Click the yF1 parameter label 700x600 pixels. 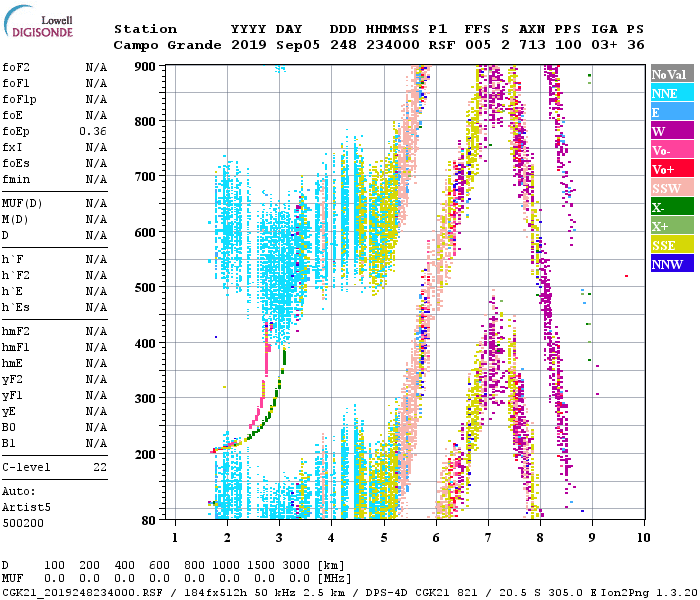click(x=12, y=396)
